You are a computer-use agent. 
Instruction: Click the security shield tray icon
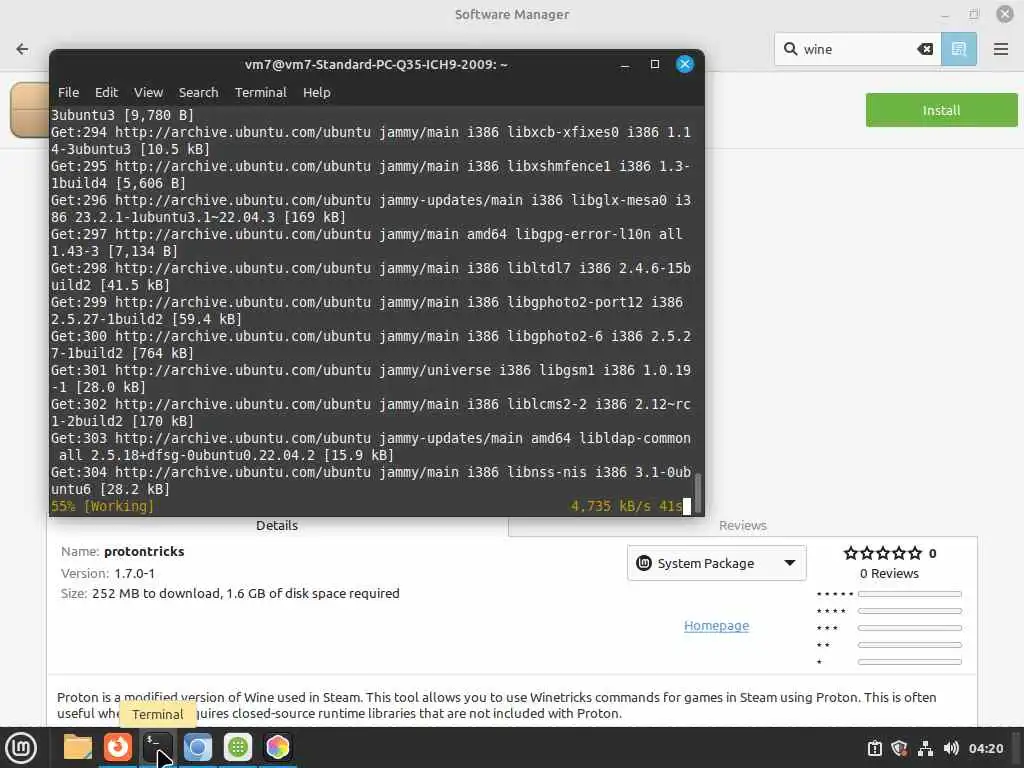[899, 748]
